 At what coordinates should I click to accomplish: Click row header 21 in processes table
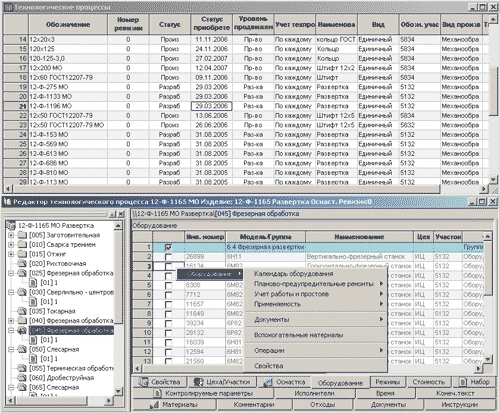(x=16, y=106)
